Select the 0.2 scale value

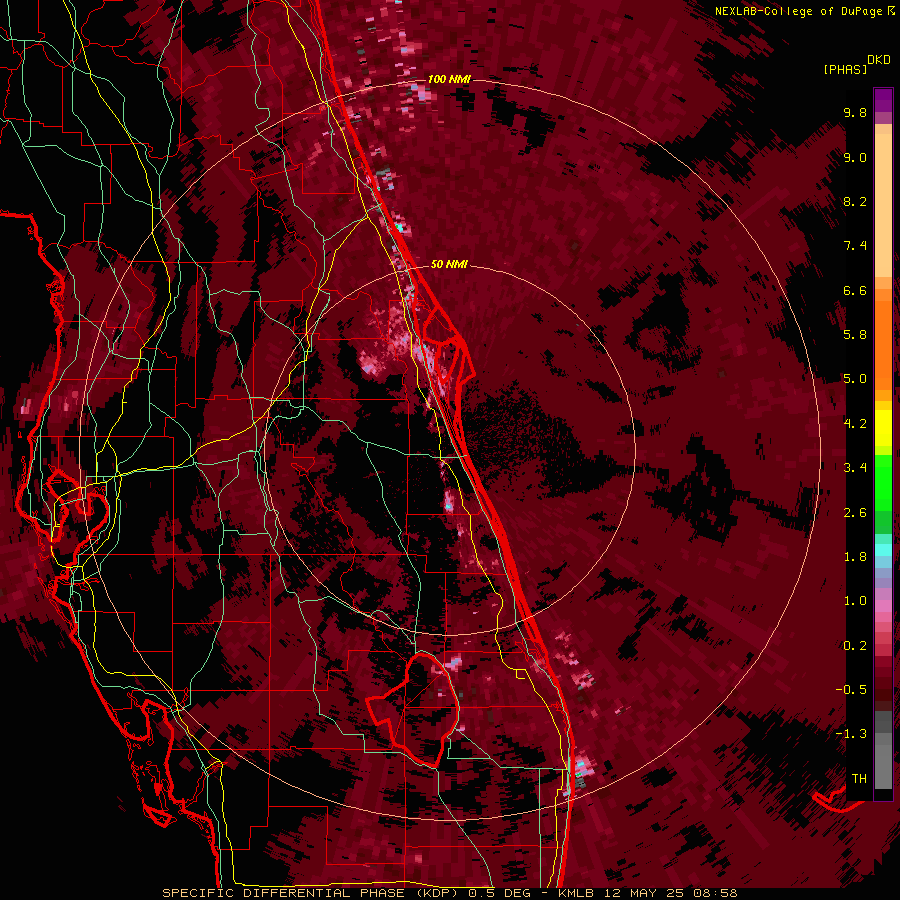tap(855, 646)
